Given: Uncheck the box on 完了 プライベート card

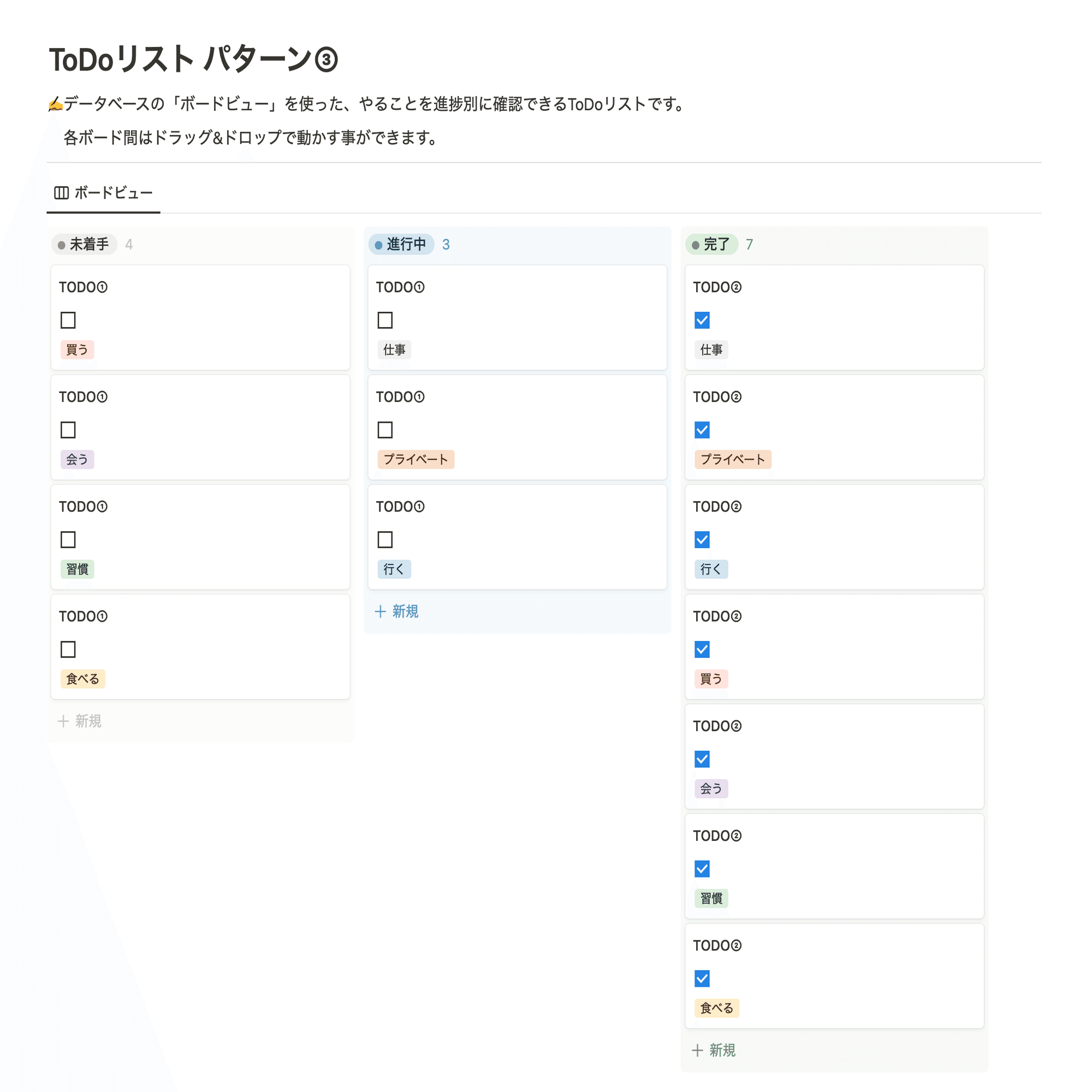Looking at the screenshot, I should click(x=702, y=430).
